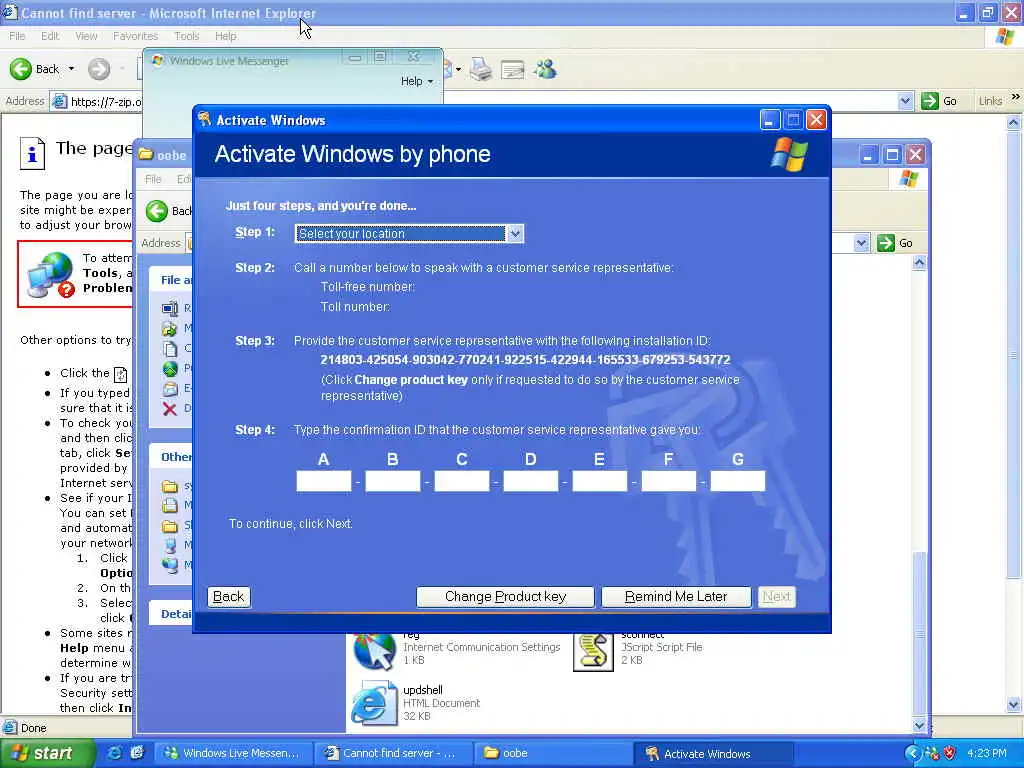Open File menu in oobe window

153,179
